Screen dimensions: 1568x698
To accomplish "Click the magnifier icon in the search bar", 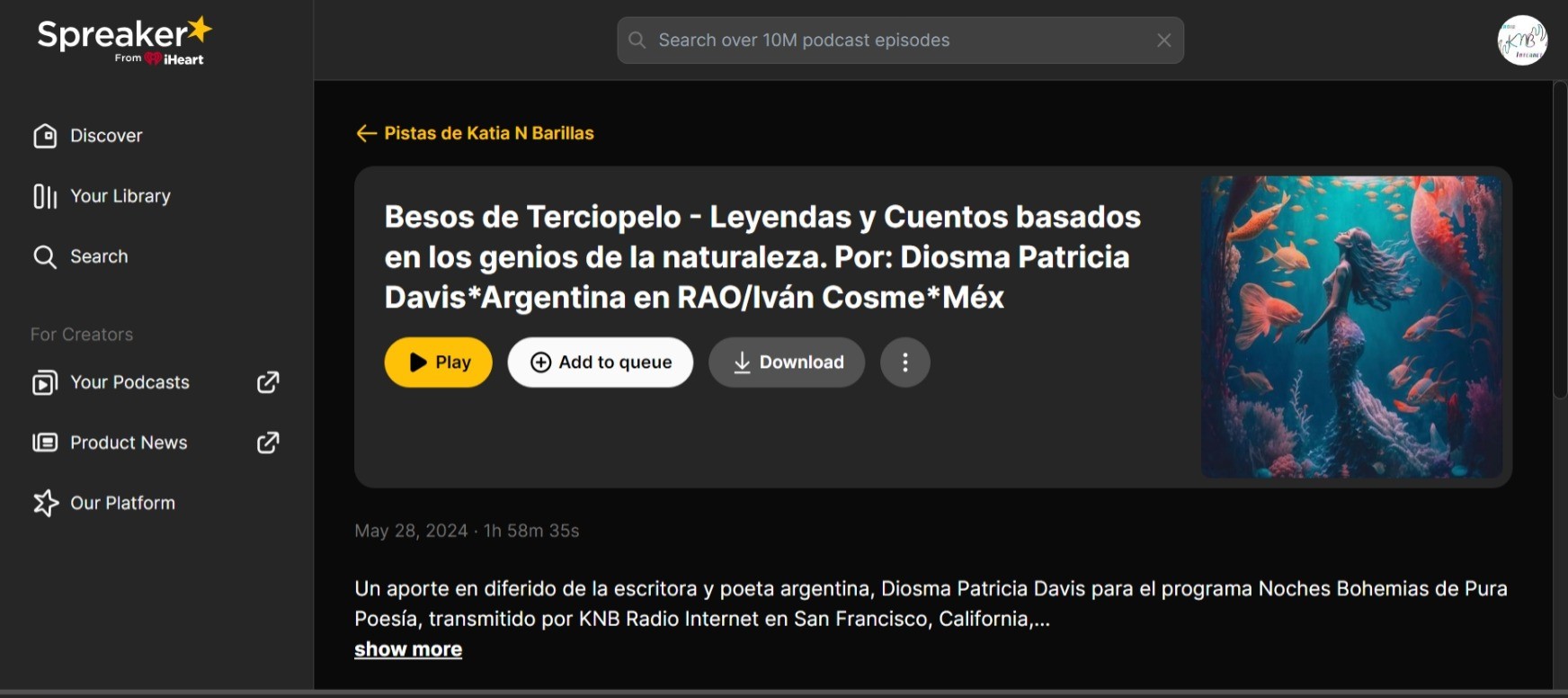I will point(637,40).
